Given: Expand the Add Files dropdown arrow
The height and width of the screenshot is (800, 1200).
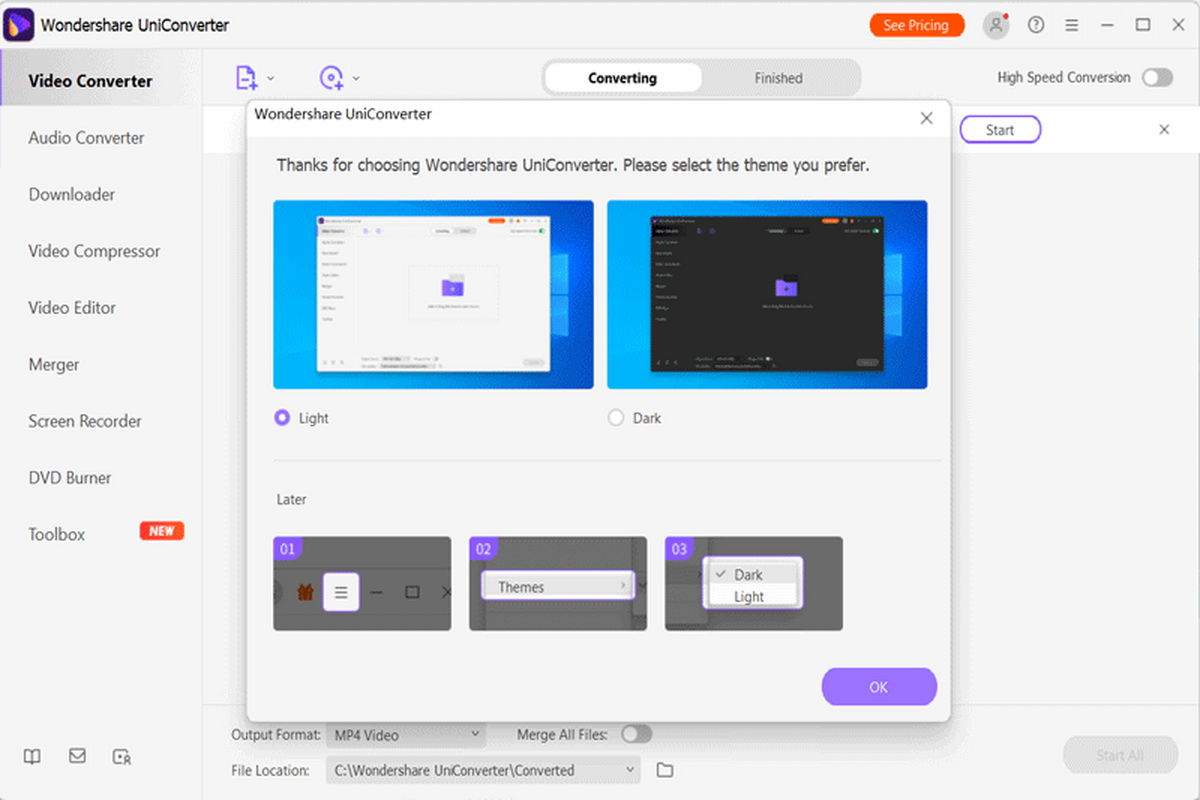Looking at the screenshot, I should 271,78.
